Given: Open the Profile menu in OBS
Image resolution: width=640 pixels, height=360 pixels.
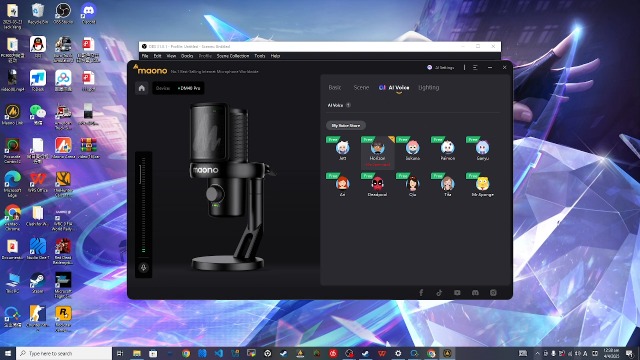Looking at the screenshot, I should point(205,56).
